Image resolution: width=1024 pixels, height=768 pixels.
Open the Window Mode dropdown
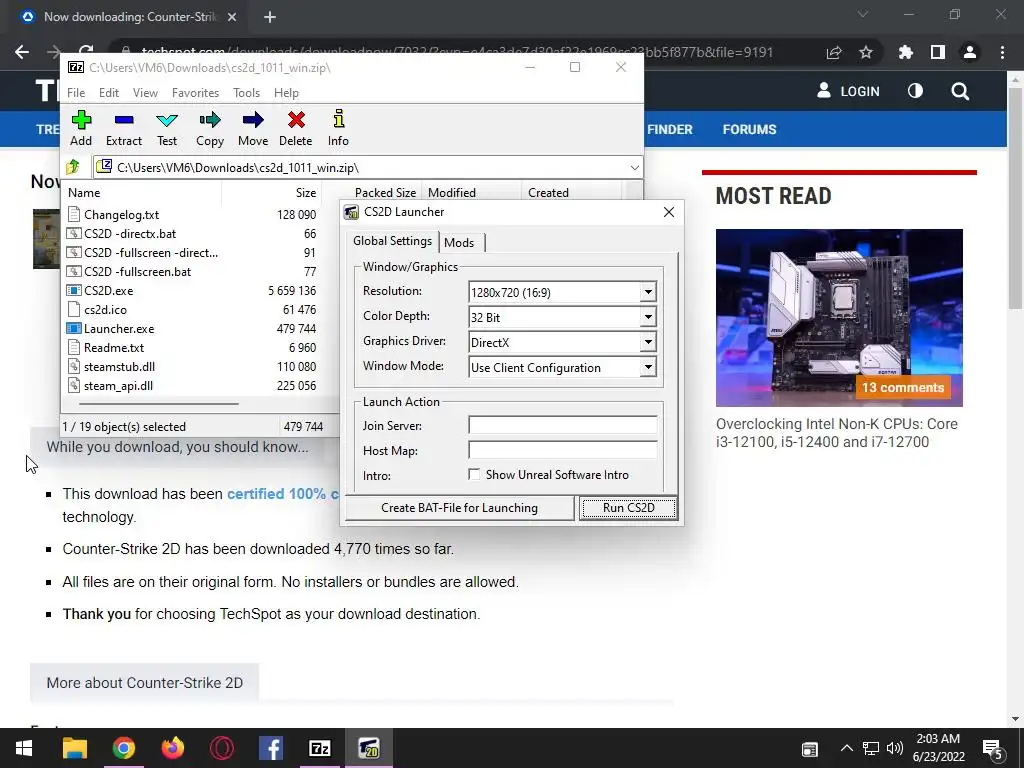pyautogui.click(x=648, y=367)
